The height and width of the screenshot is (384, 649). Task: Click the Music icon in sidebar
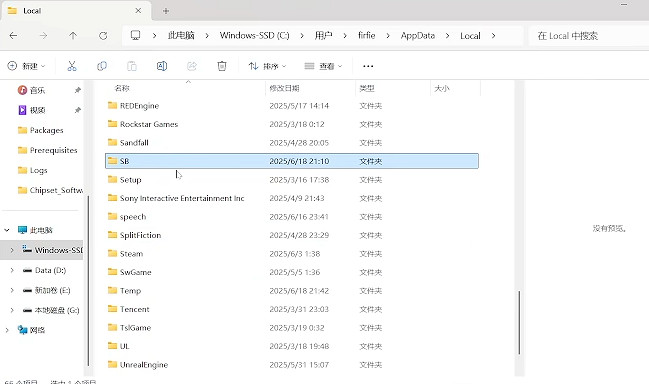pos(22,90)
